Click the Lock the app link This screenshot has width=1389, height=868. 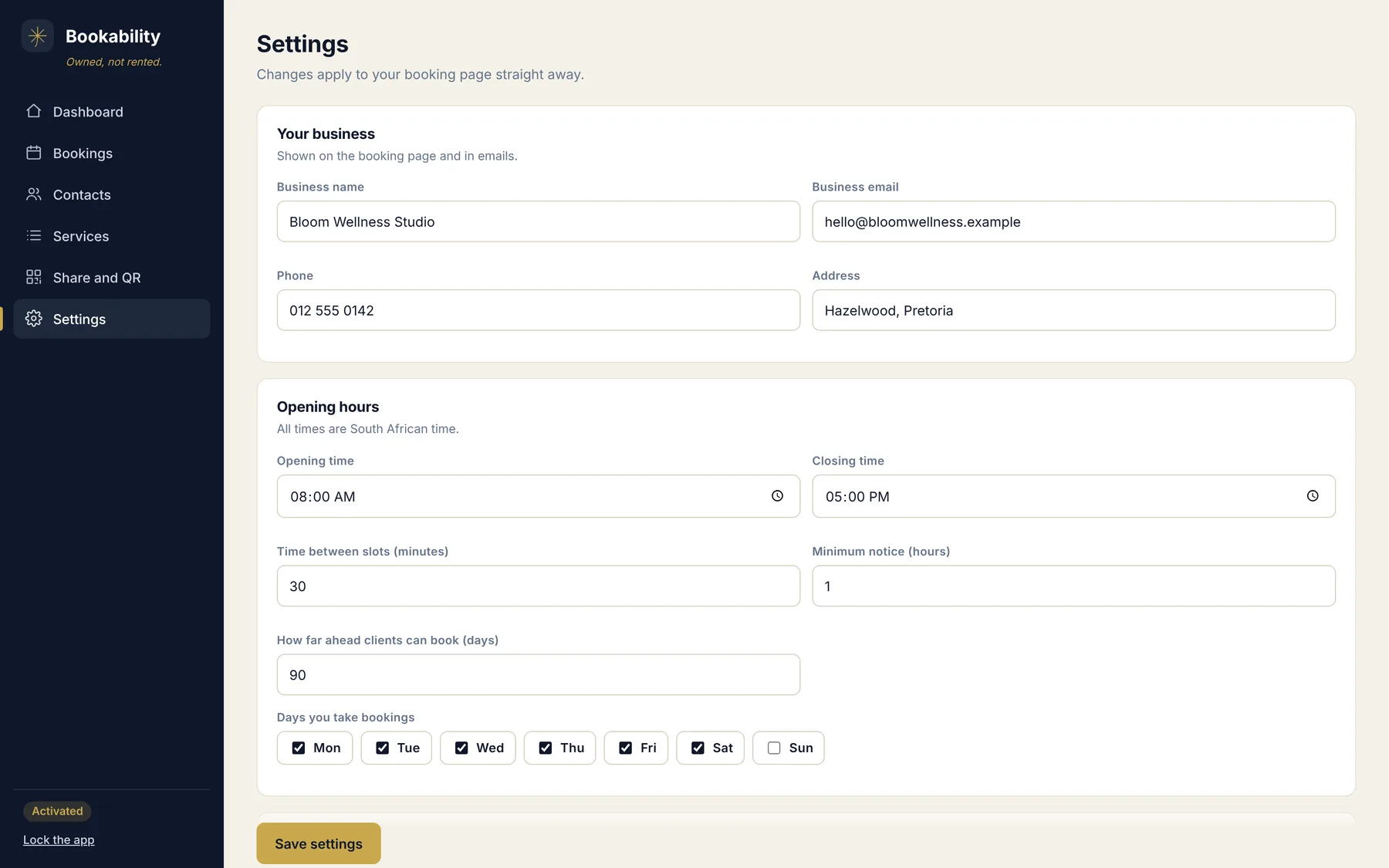[x=59, y=839]
